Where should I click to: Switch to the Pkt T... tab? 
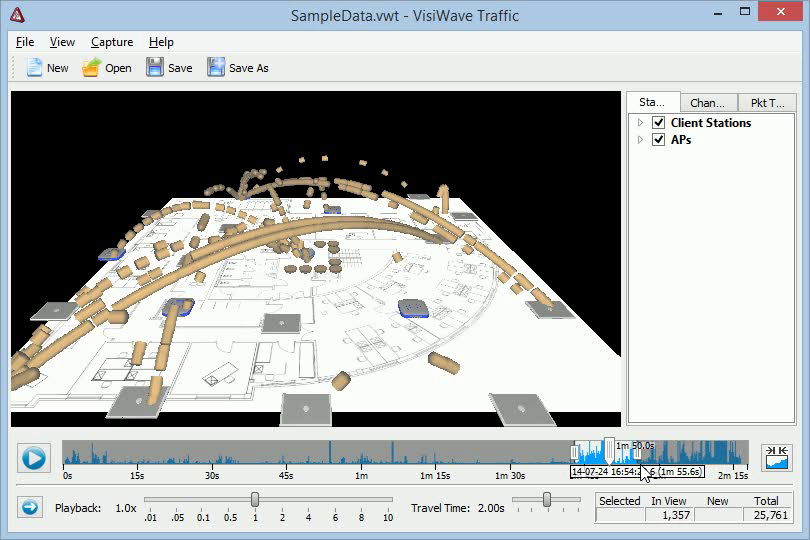tap(767, 103)
